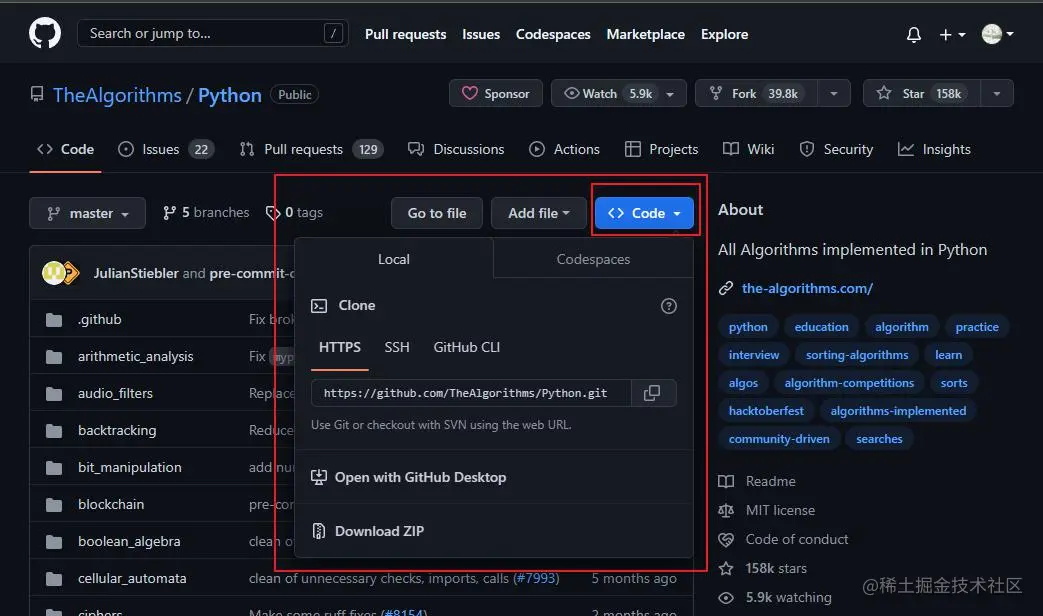
Task: Expand the Star lists dropdown arrow
Action: 997,93
